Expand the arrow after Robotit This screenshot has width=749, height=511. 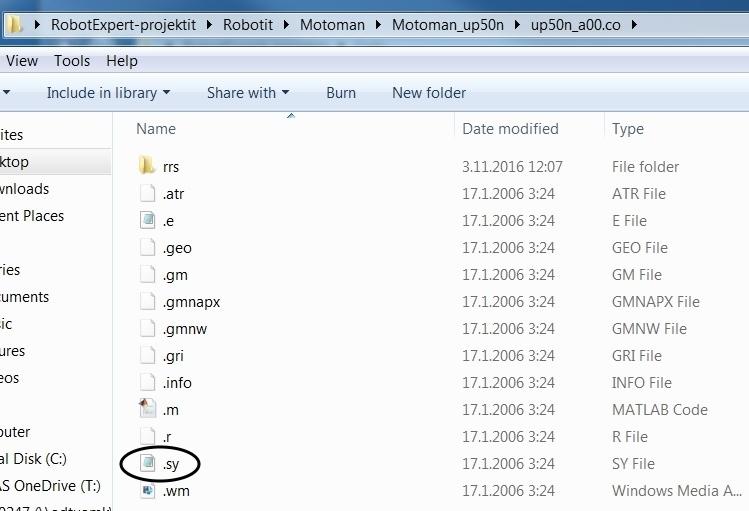click(x=286, y=24)
